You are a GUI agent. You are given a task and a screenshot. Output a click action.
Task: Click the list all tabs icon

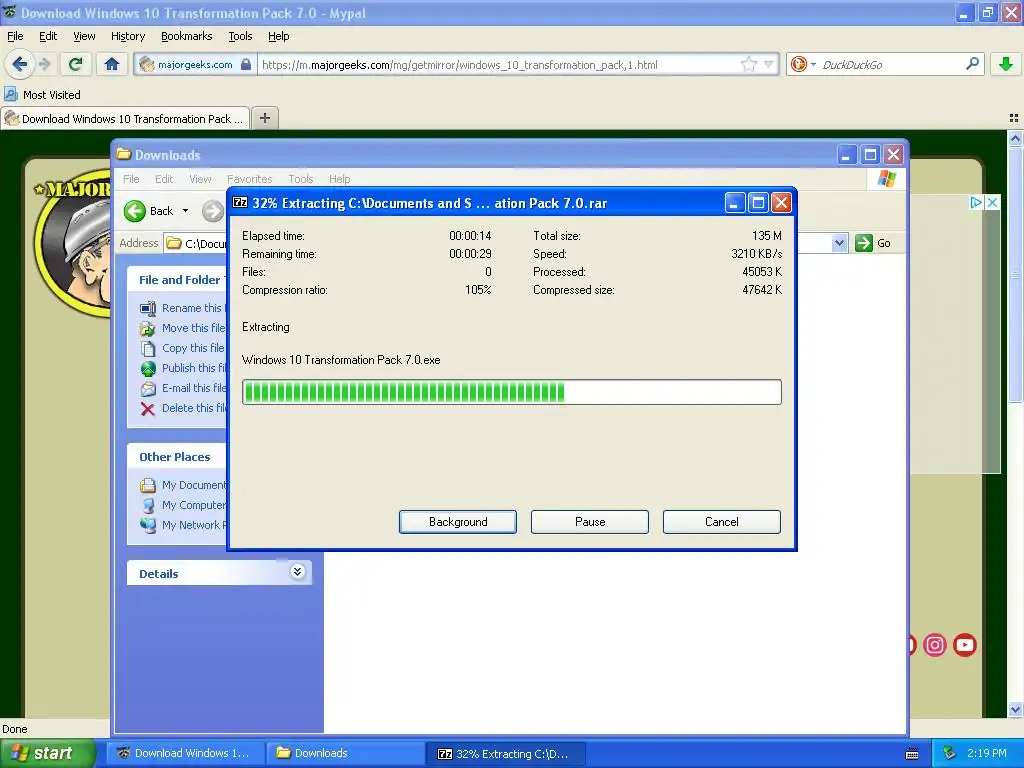(x=1014, y=118)
